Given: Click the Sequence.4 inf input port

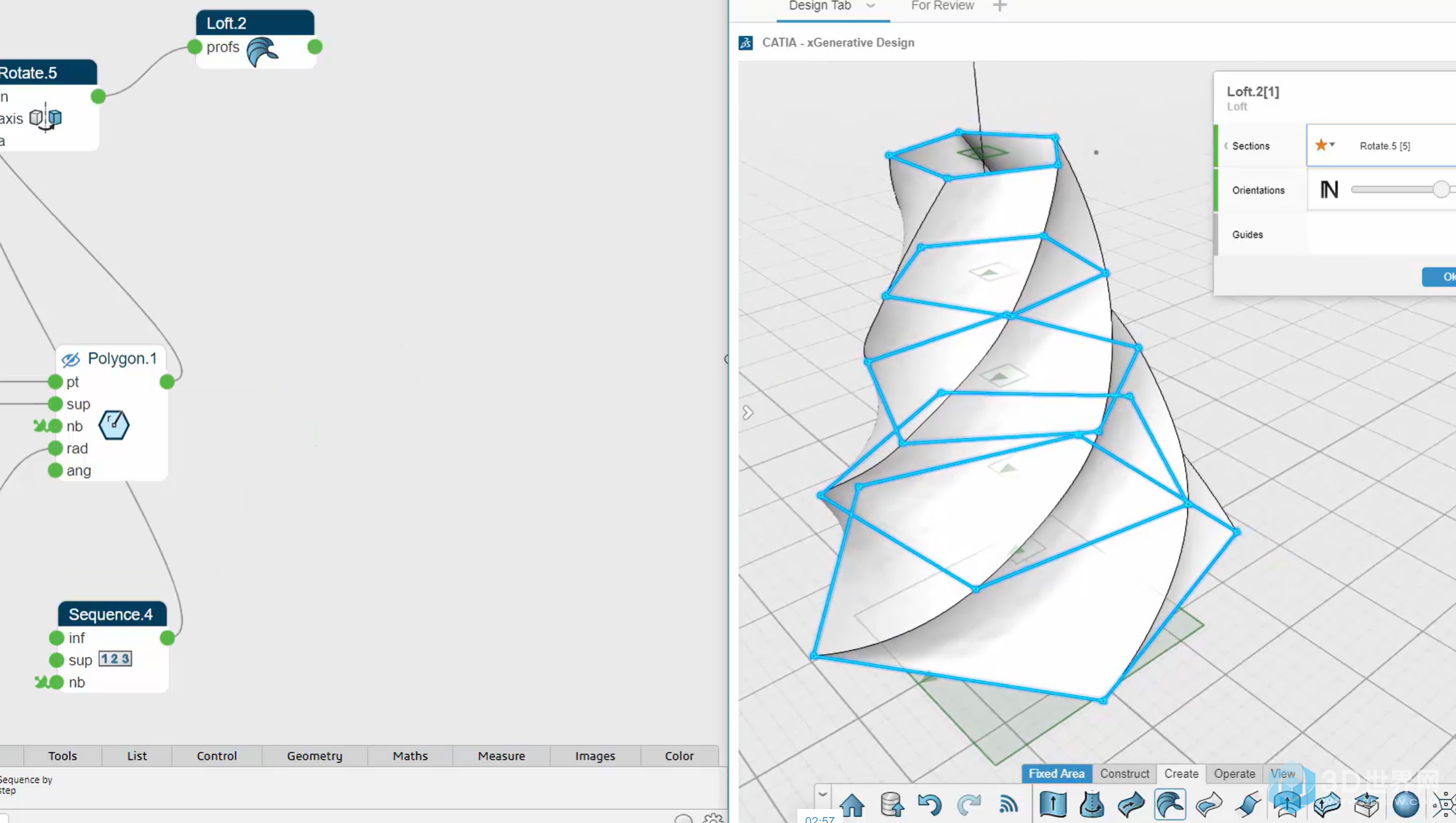Looking at the screenshot, I should tap(56, 638).
